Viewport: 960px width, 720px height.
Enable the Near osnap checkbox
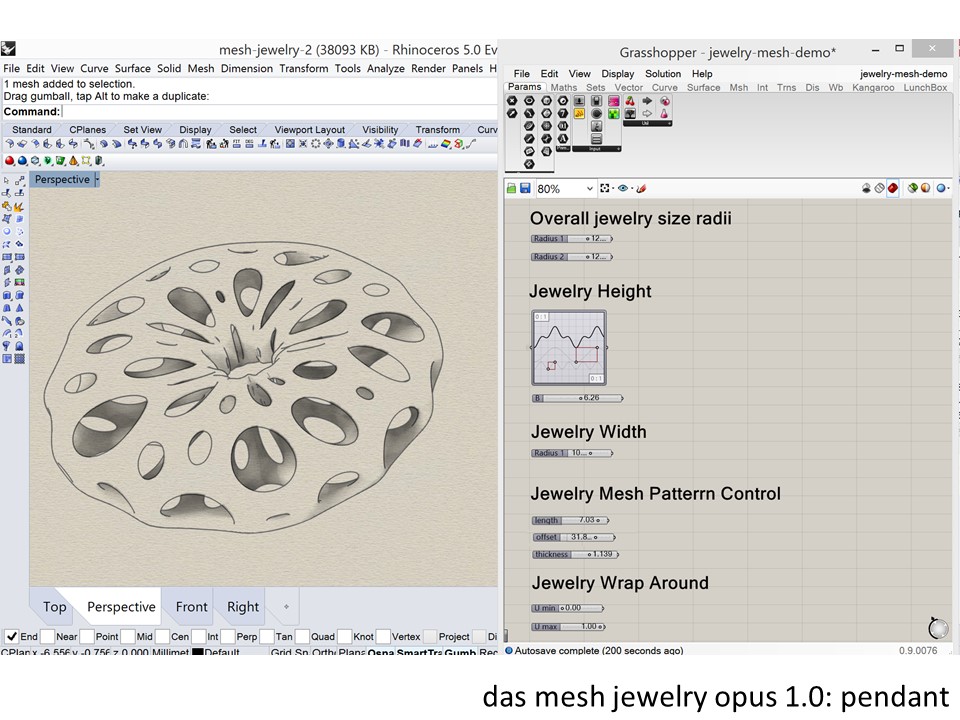[47, 636]
